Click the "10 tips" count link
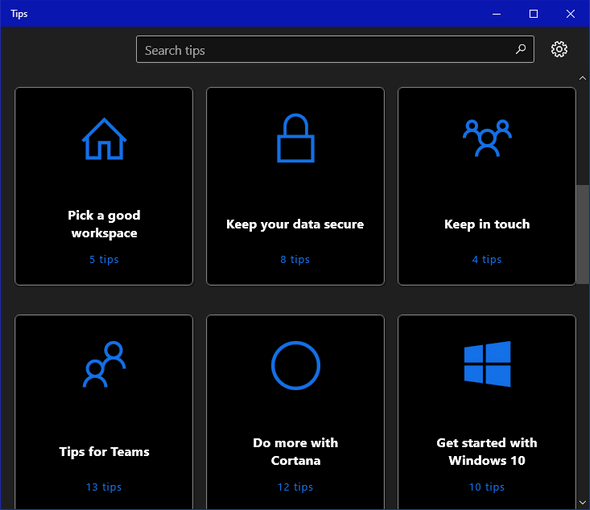The width and height of the screenshot is (590, 510). point(487,487)
